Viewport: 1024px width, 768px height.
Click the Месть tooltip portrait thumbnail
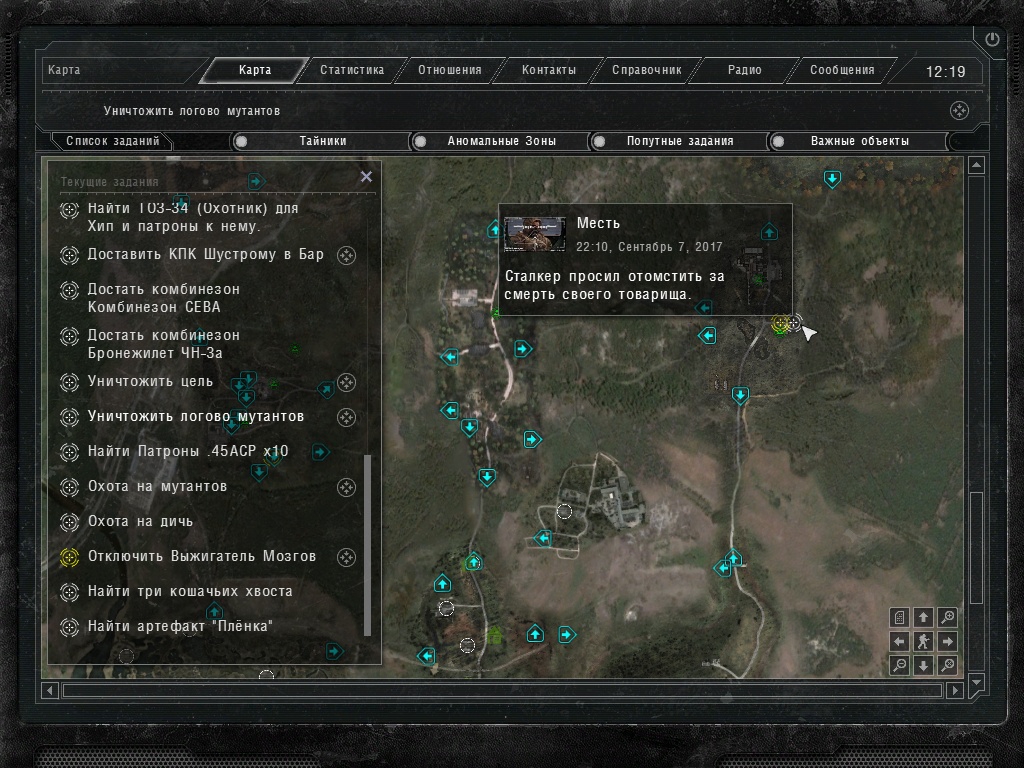coord(535,234)
